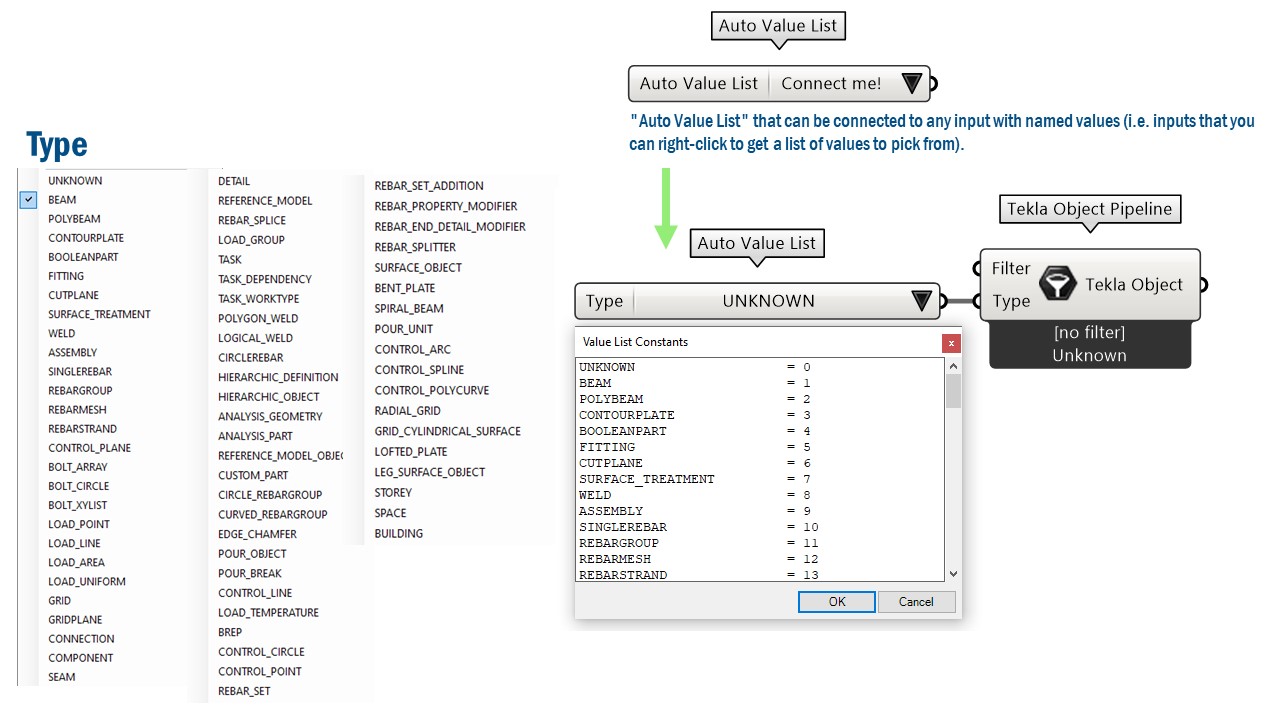Pick STOREY in the Type menu
Screen dimensions: 1280x720
click(x=393, y=492)
